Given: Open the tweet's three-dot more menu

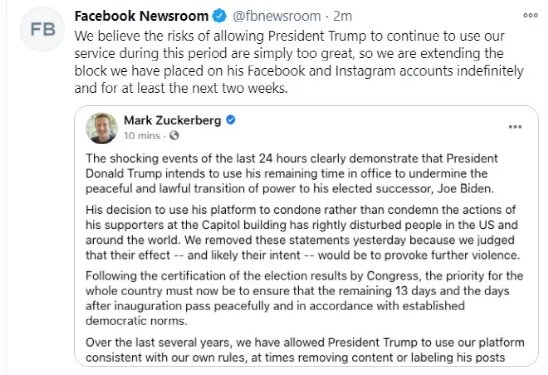Looking at the screenshot, I should [530, 15].
